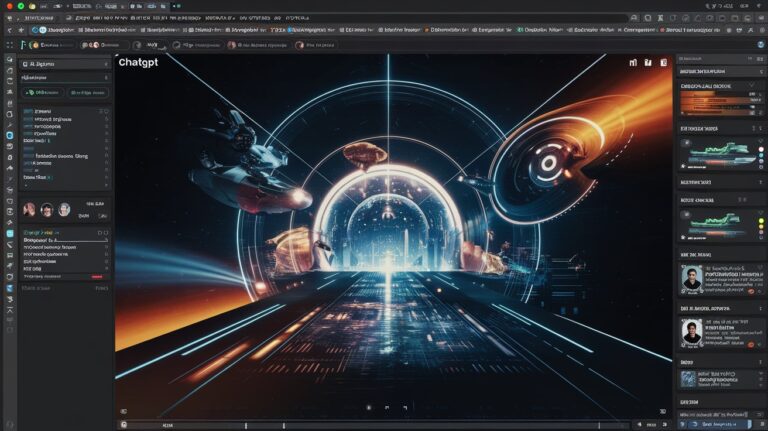Image resolution: width=768 pixels, height=431 pixels.
Task: Collapse the top right-panel section using its chevron
Action: point(760,72)
